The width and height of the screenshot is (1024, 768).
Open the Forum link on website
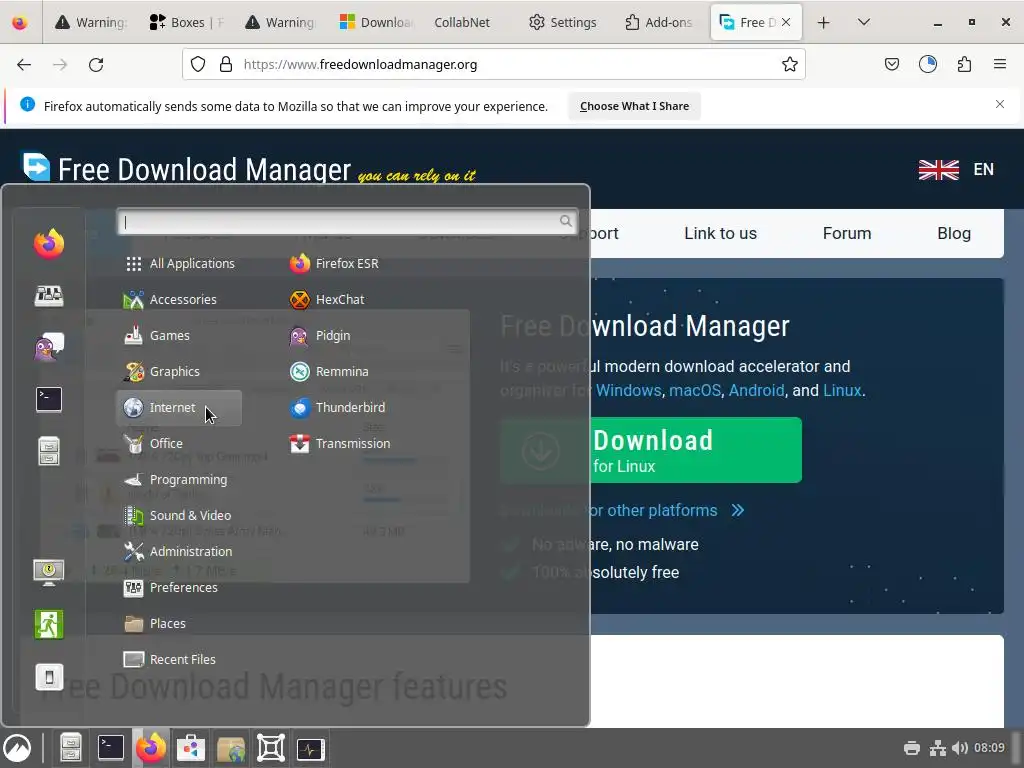(847, 233)
